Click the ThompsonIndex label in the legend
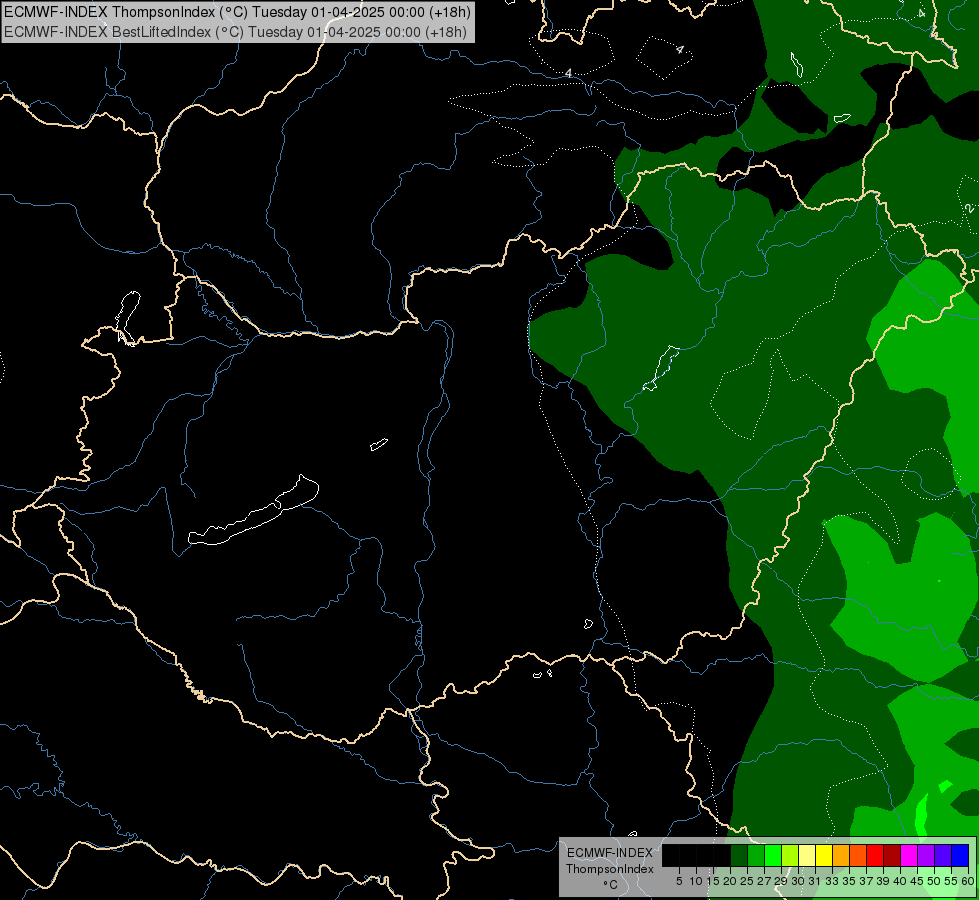This screenshot has height=900, width=979. coord(610,869)
